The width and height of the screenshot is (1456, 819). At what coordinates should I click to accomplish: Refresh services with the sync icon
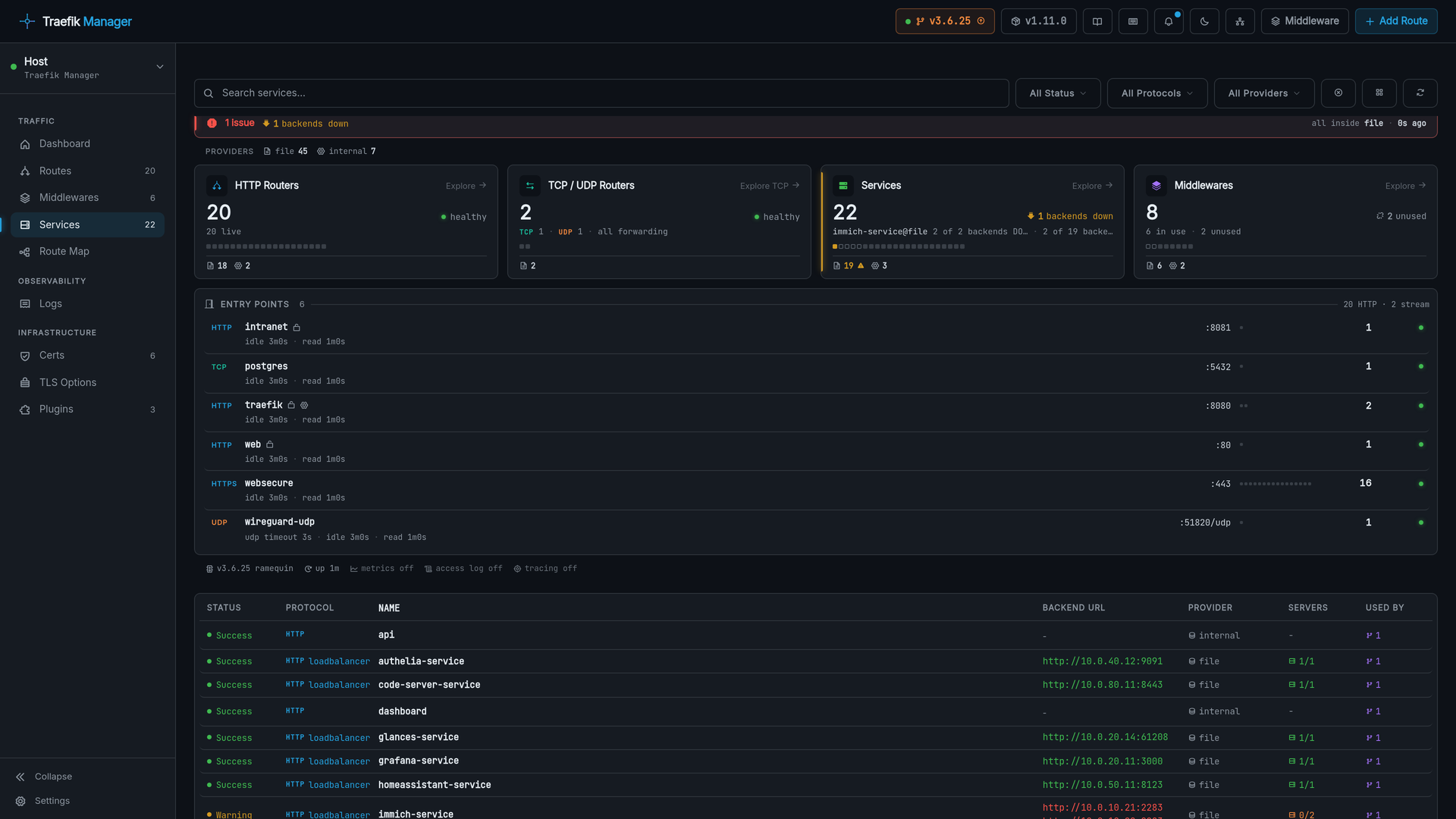tap(1420, 93)
